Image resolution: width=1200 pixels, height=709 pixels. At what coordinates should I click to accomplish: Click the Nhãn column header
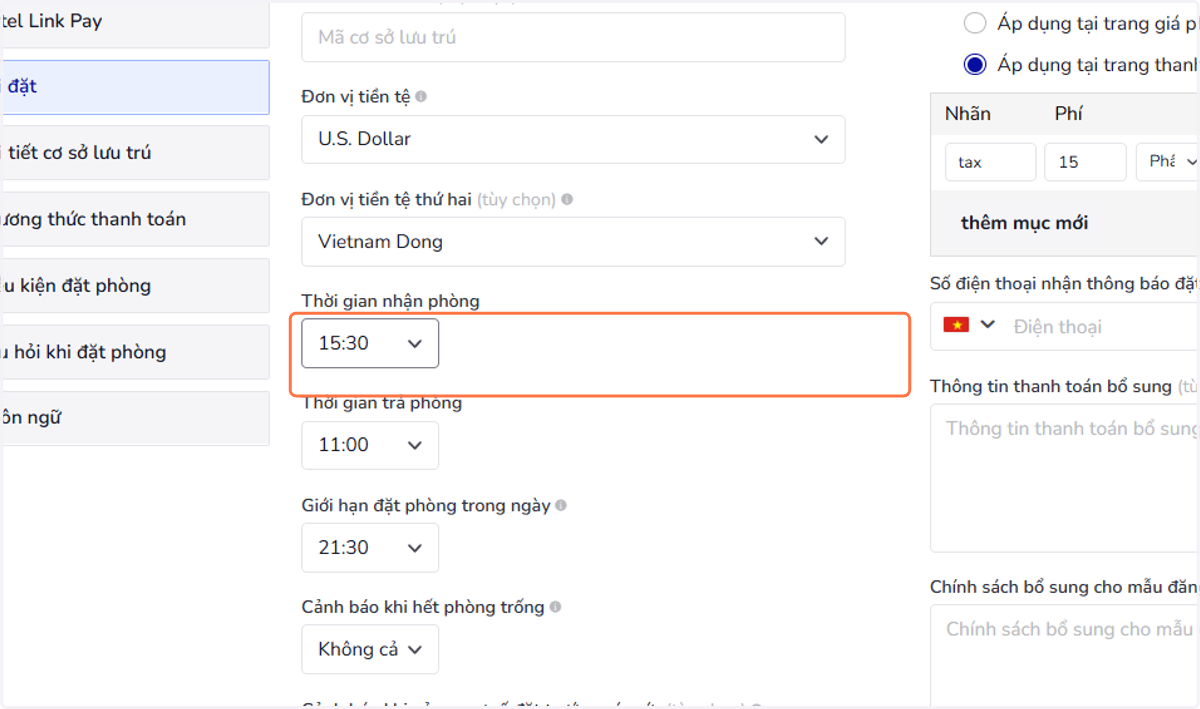[968, 114]
